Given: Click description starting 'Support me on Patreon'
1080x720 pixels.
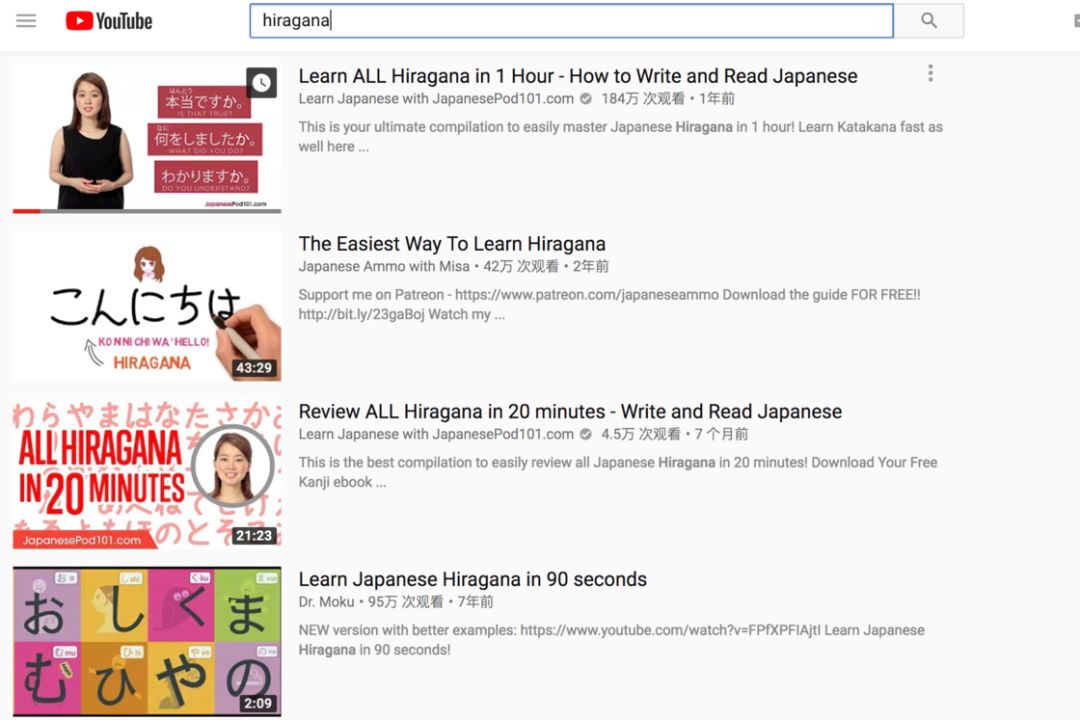Looking at the screenshot, I should click(x=610, y=305).
